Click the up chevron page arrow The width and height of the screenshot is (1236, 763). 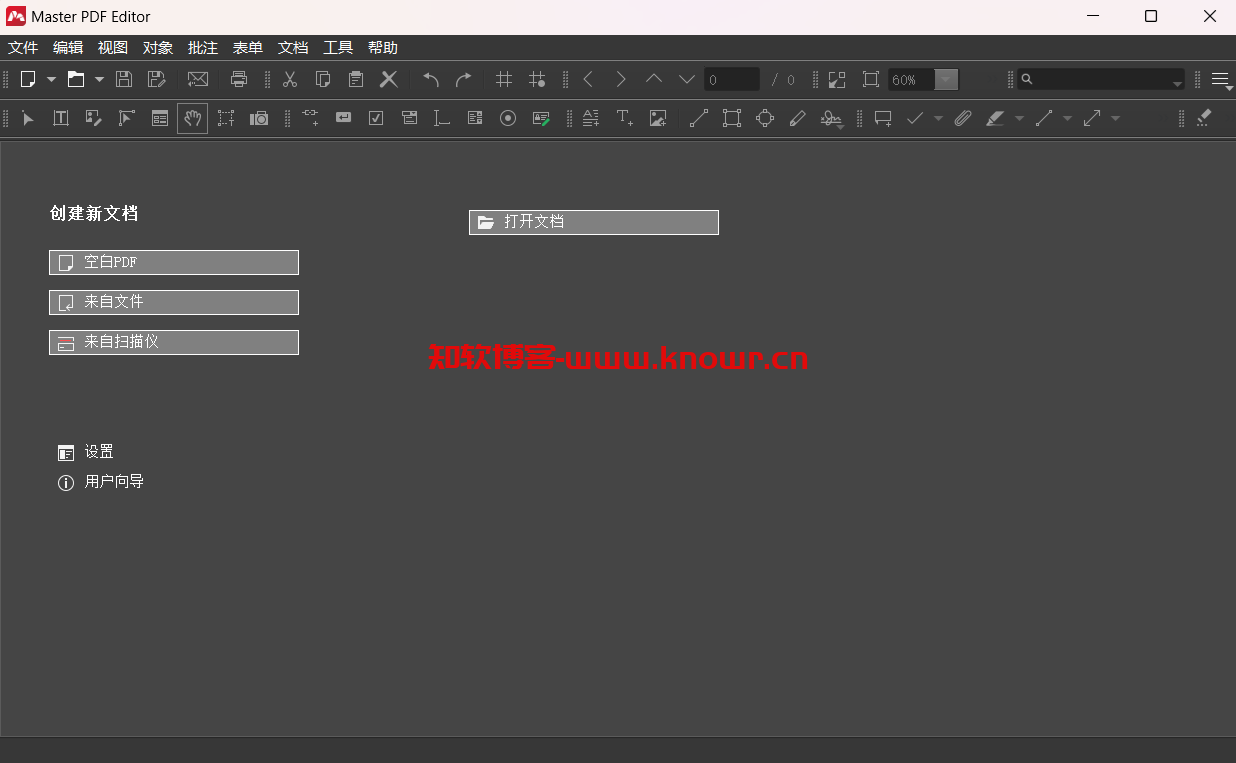pyautogui.click(x=654, y=79)
